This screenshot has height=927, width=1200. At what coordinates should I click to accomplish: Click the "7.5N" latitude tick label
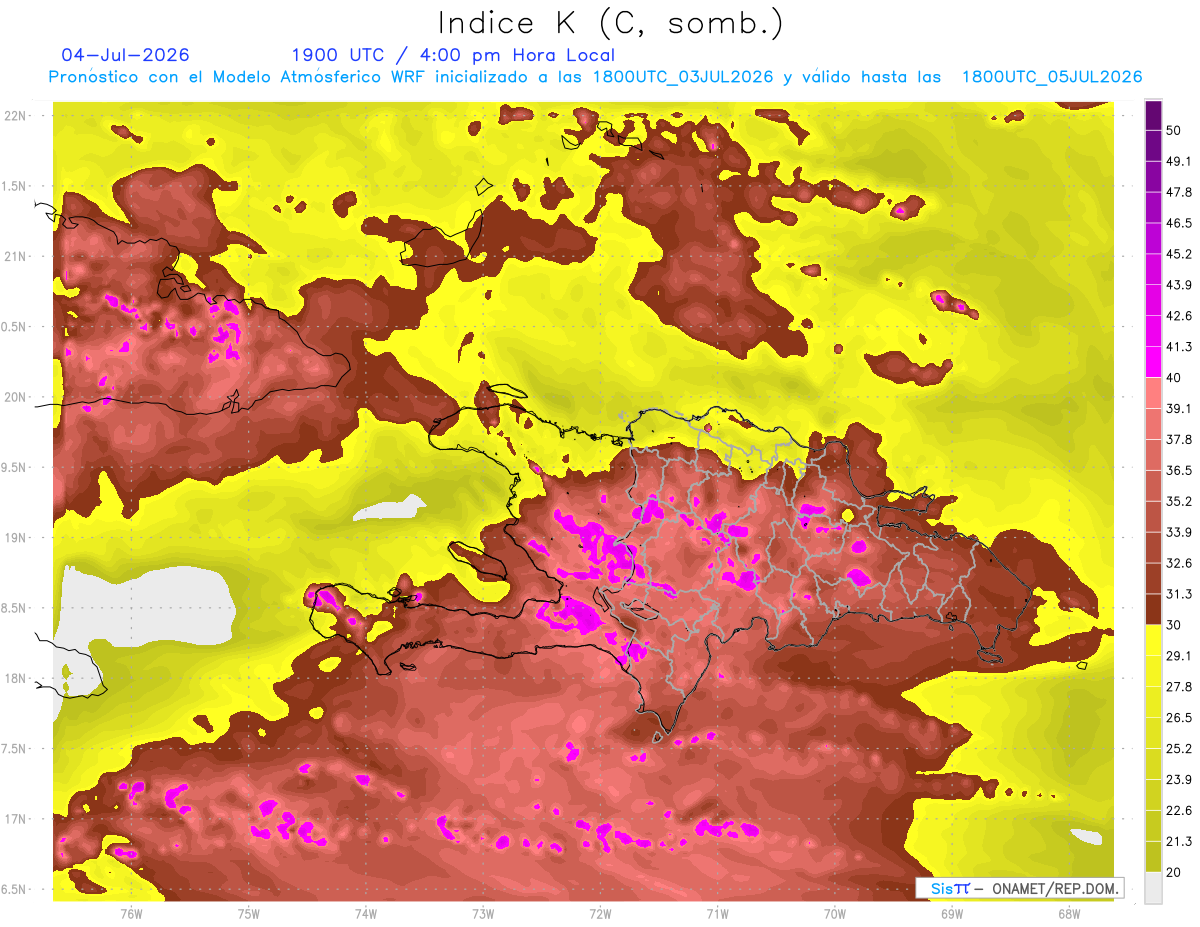click(15, 750)
